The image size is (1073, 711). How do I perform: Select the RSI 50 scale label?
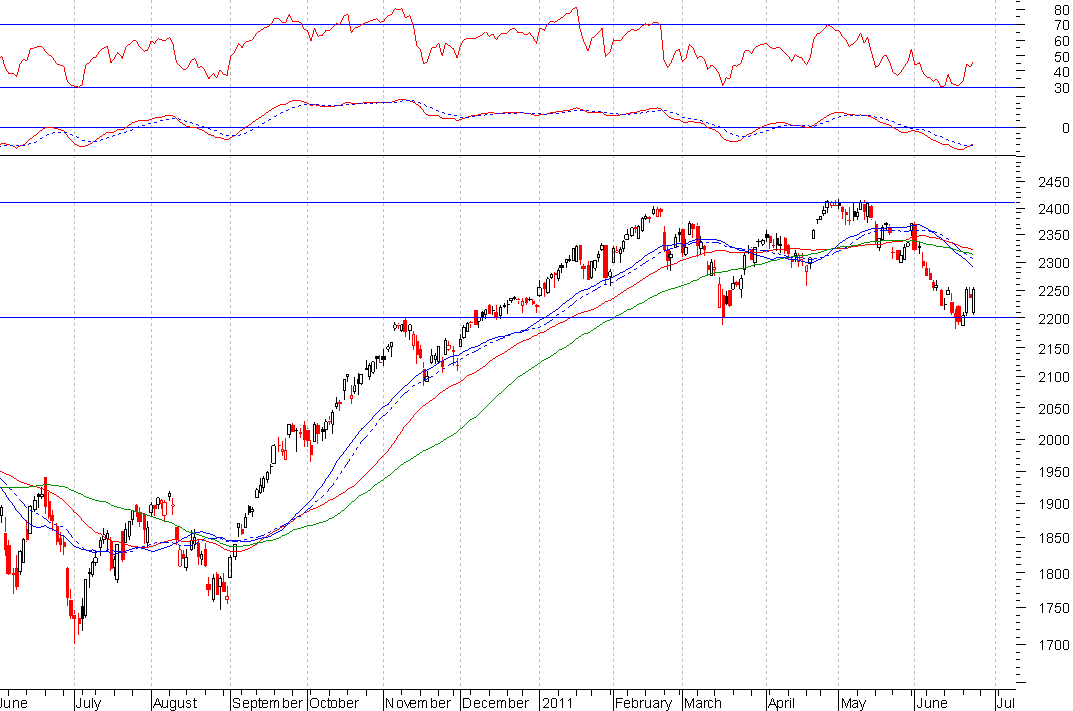click(x=1061, y=57)
